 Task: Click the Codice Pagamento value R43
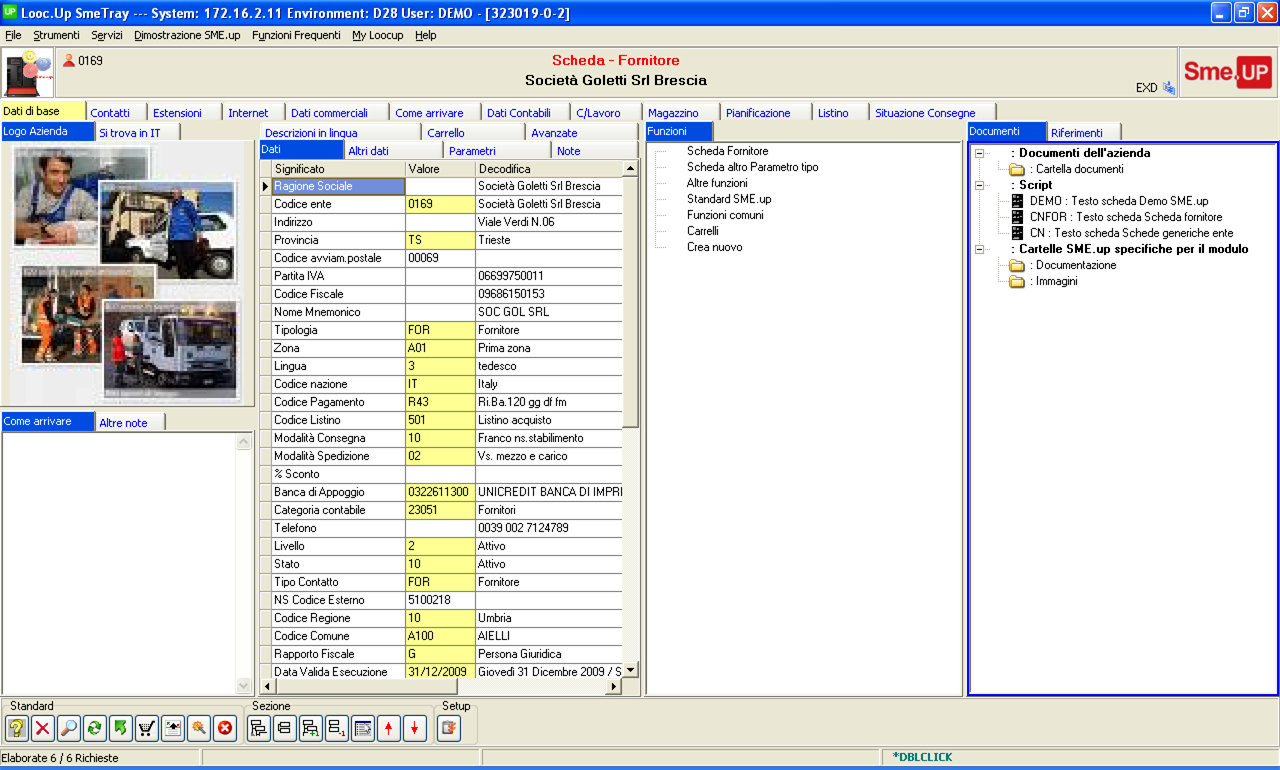click(x=440, y=402)
